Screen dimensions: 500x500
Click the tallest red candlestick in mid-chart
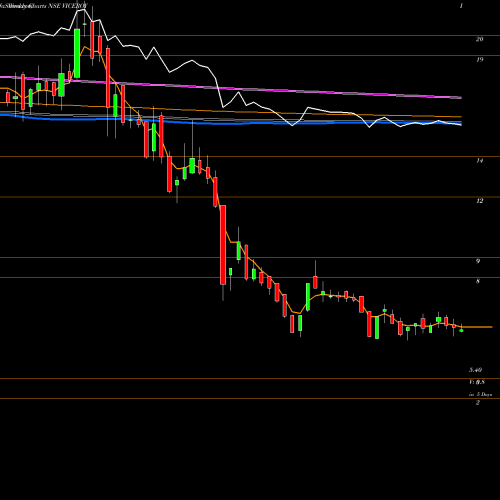tap(223, 245)
